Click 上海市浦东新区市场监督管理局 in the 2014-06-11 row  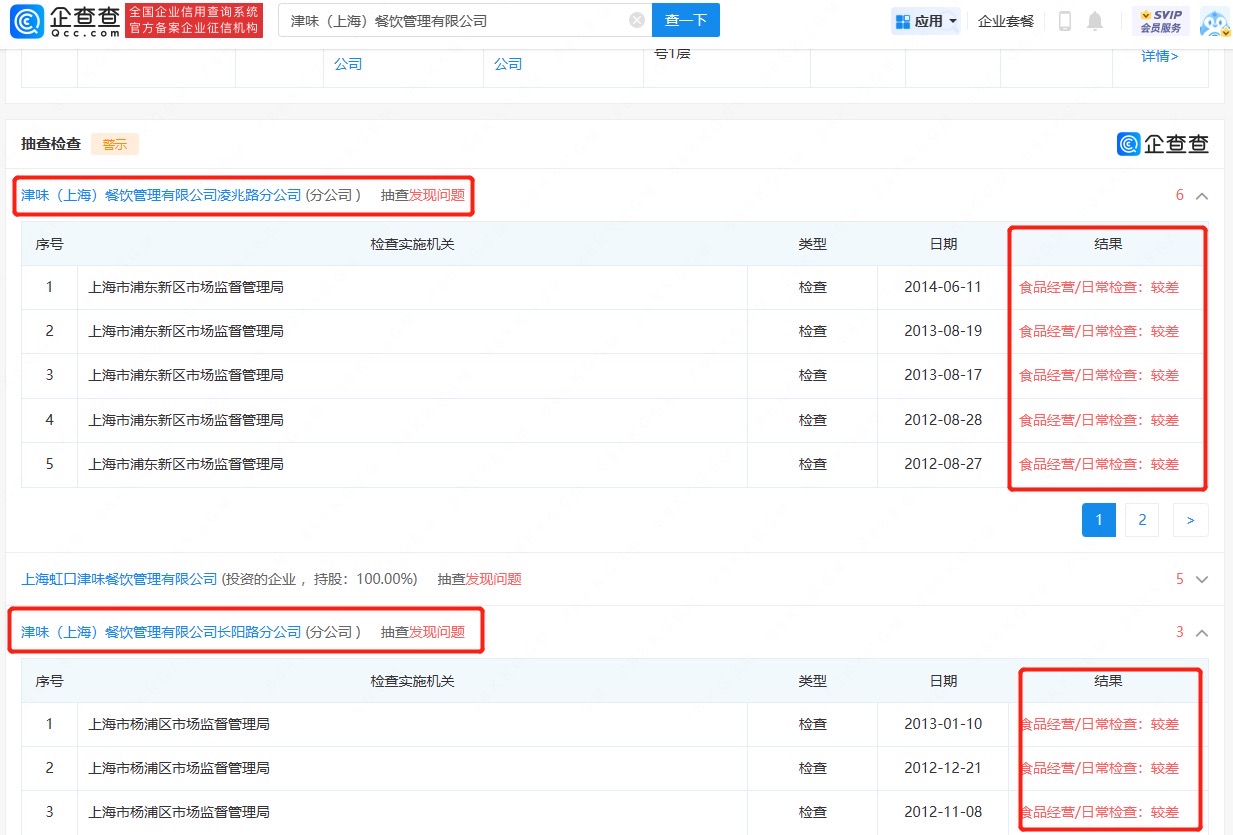click(186, 287)
